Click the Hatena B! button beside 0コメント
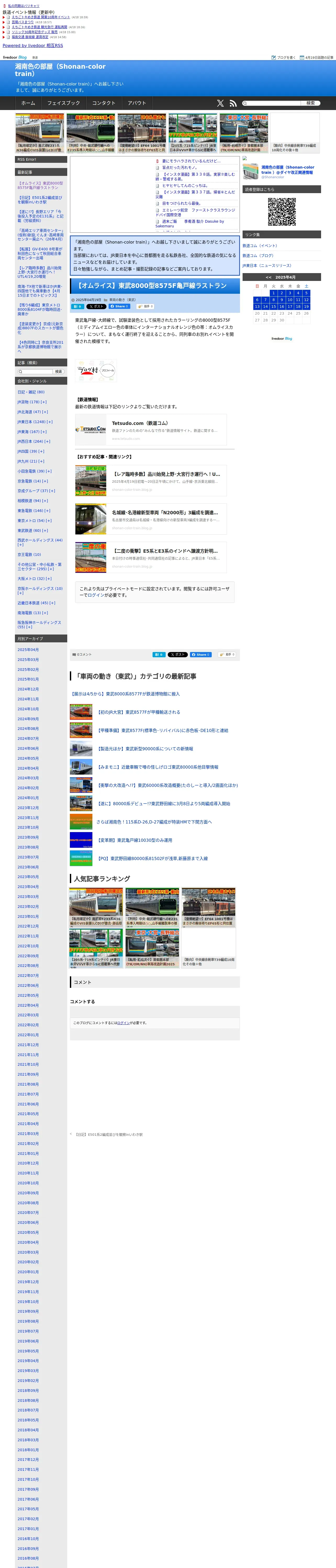This screenshot has height=1568, width=336. pyautogui.click(x=159, y=654)
